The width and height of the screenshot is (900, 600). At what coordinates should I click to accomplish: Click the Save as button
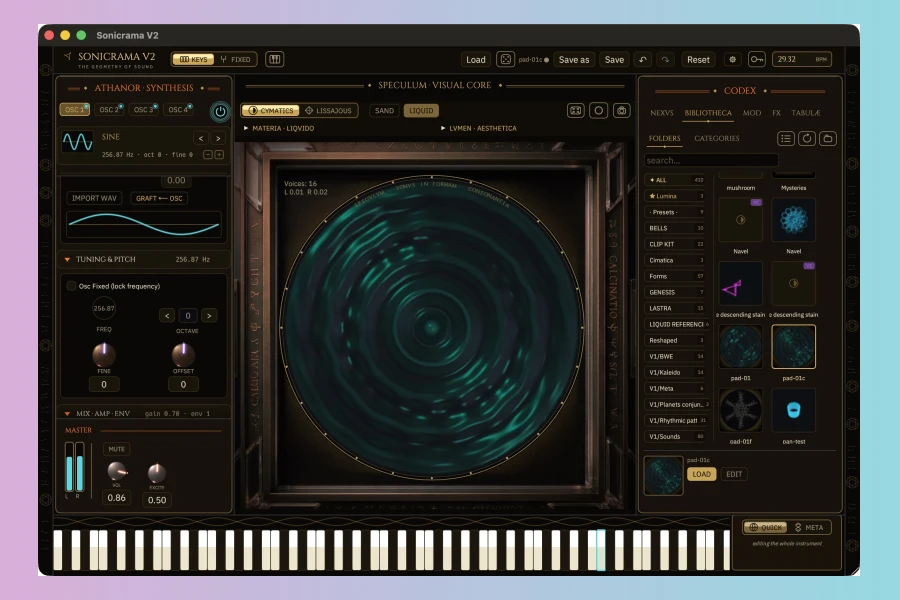pyautogui.click(x=574, y=60)
